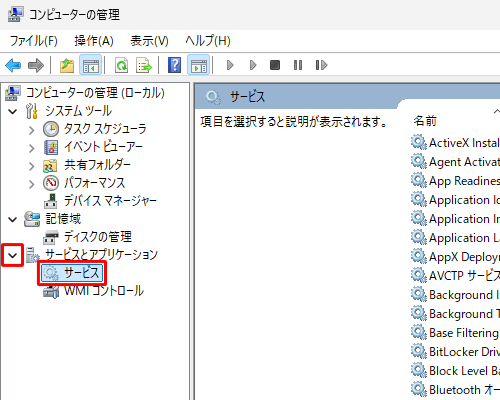Select 記憶域 in the tree
This screenshot has width=500, height=400.
pyautogui.click(x=63, y=219)
